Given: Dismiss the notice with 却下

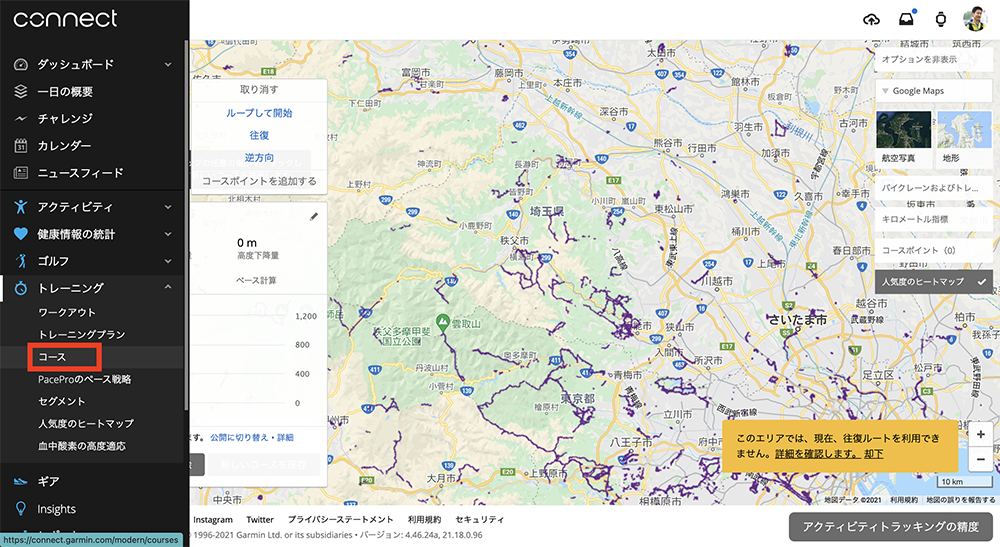Looking at the screenshot, I should (x=873, y=454).
